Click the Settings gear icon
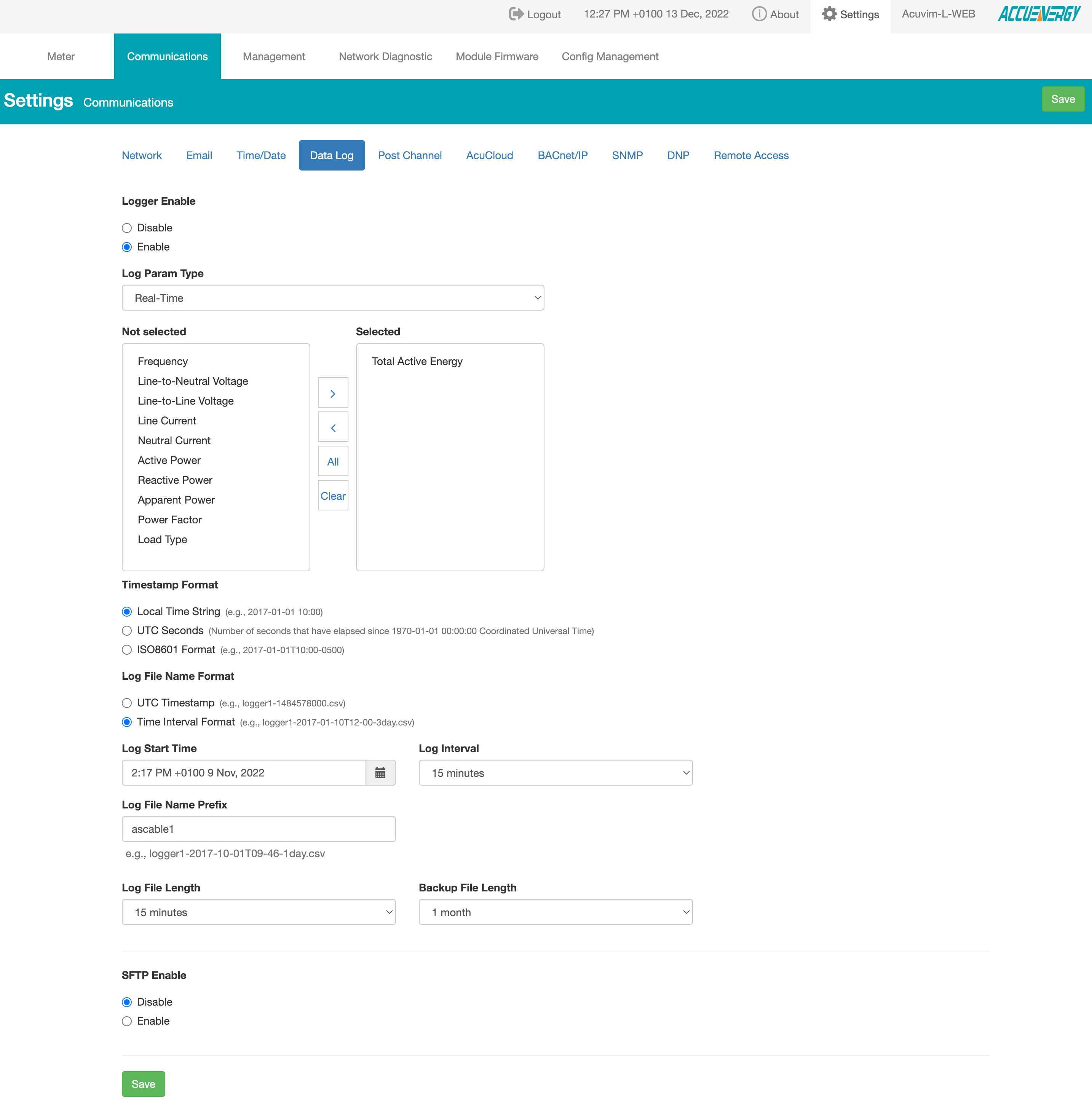Image resolution: width=1092 pixels, height=1100 pixels. [x=829, y=14]
